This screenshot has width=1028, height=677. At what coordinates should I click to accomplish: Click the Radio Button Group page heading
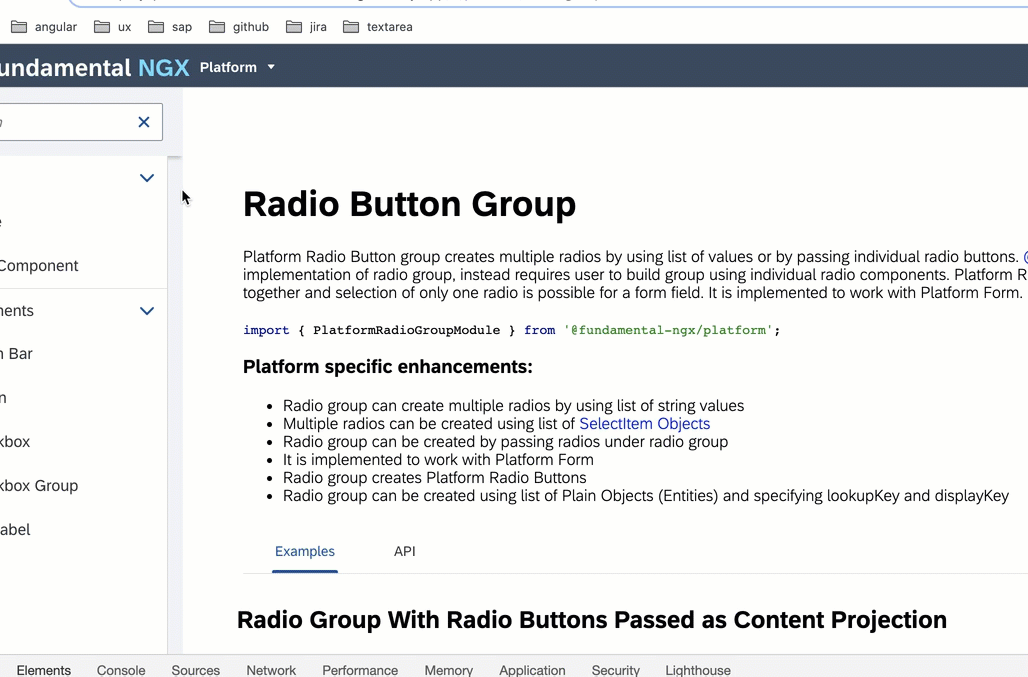409,204
